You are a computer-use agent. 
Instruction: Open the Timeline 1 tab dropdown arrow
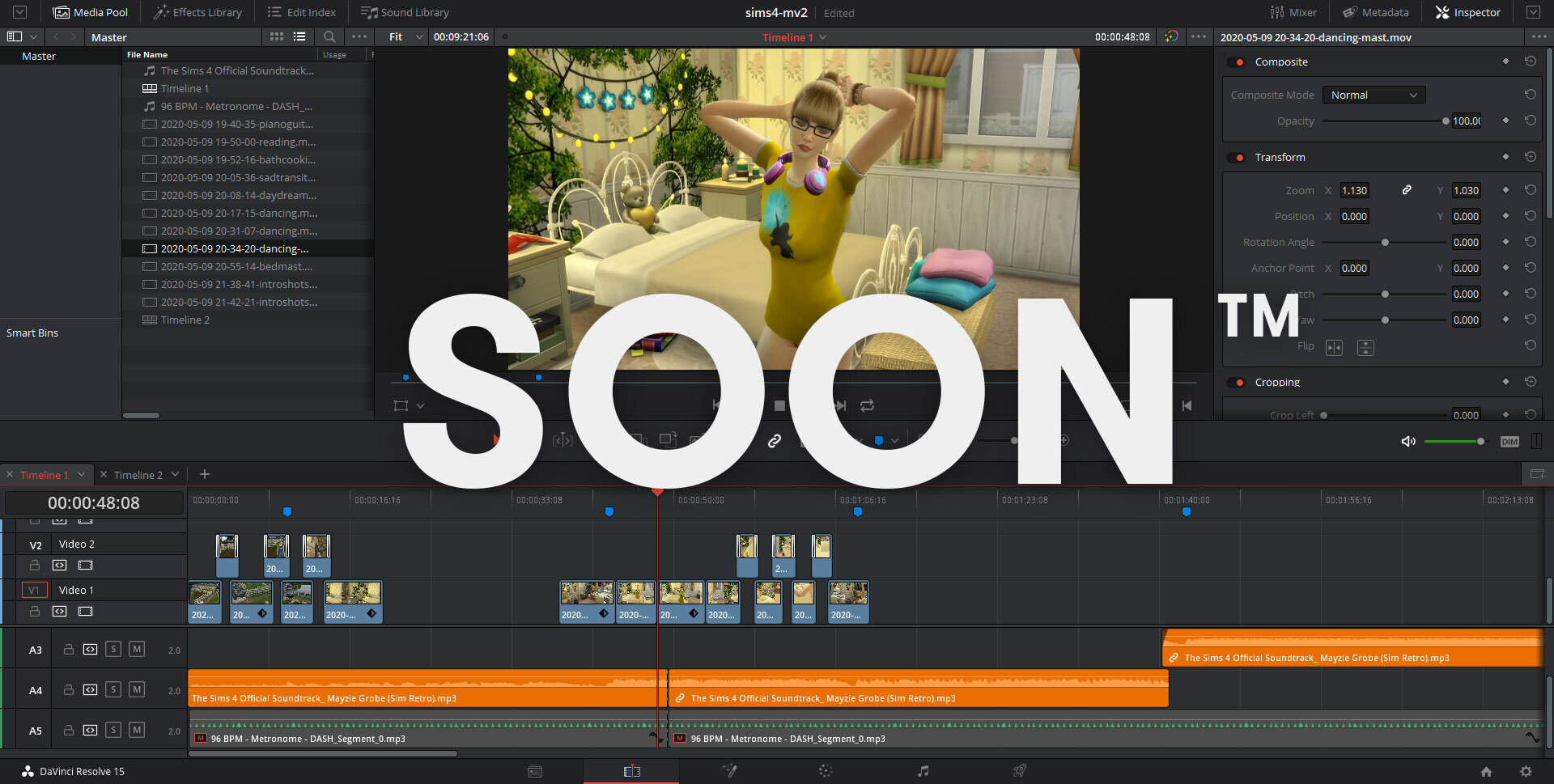(x=81, y=474)
